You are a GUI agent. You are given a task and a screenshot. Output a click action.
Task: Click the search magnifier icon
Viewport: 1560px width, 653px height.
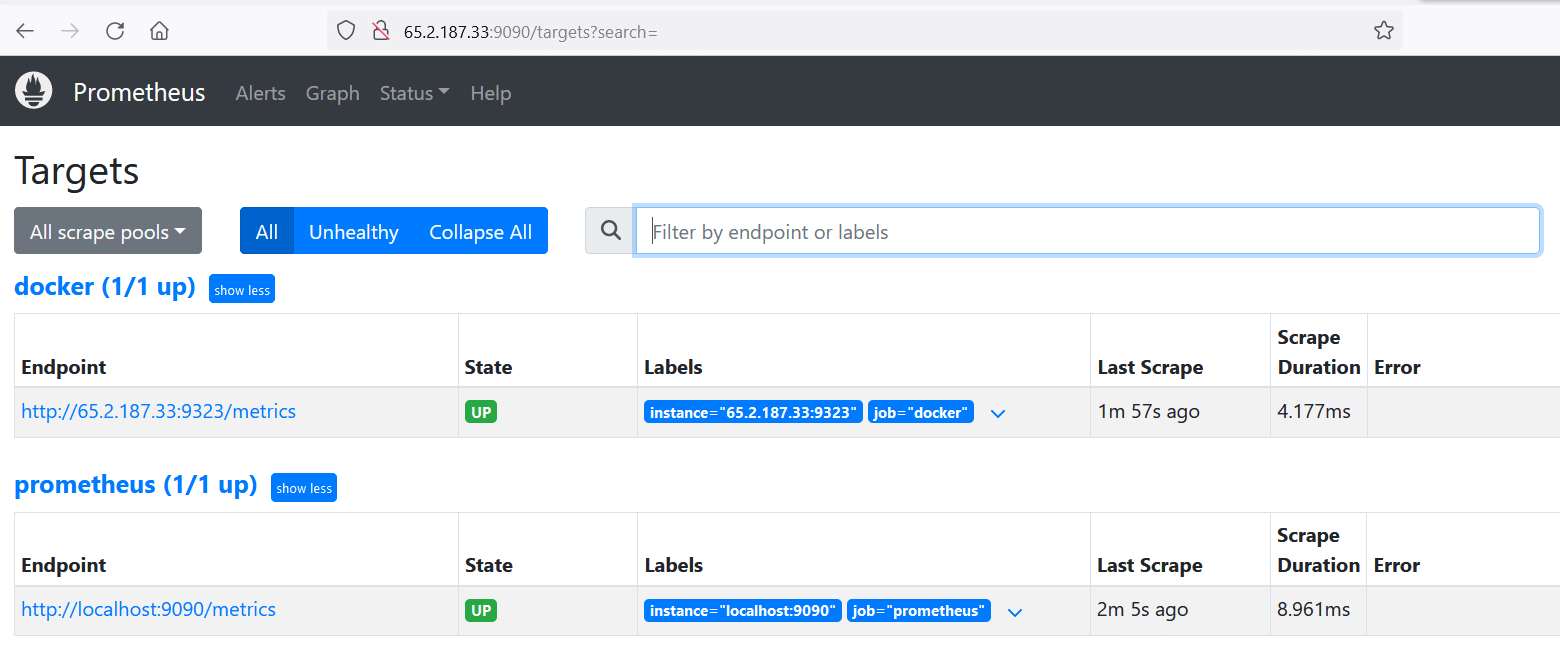[609, 230]
